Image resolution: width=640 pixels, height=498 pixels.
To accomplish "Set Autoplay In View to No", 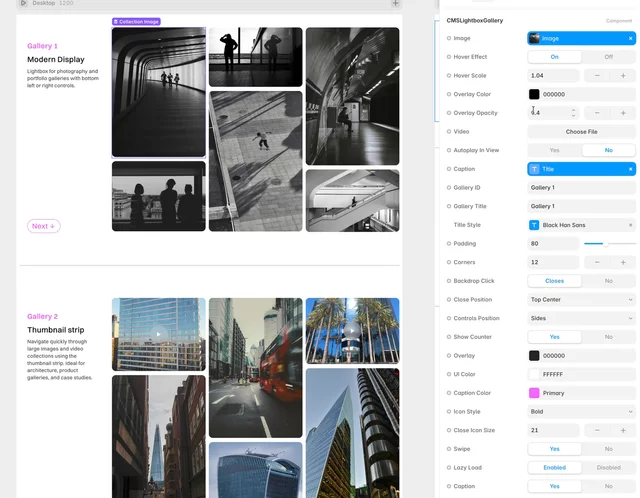I will pos(608,150).
